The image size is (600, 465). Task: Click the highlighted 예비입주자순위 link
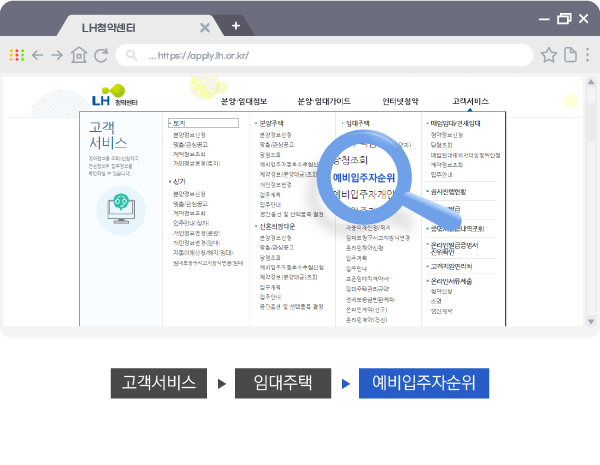(x=364, y=178)
